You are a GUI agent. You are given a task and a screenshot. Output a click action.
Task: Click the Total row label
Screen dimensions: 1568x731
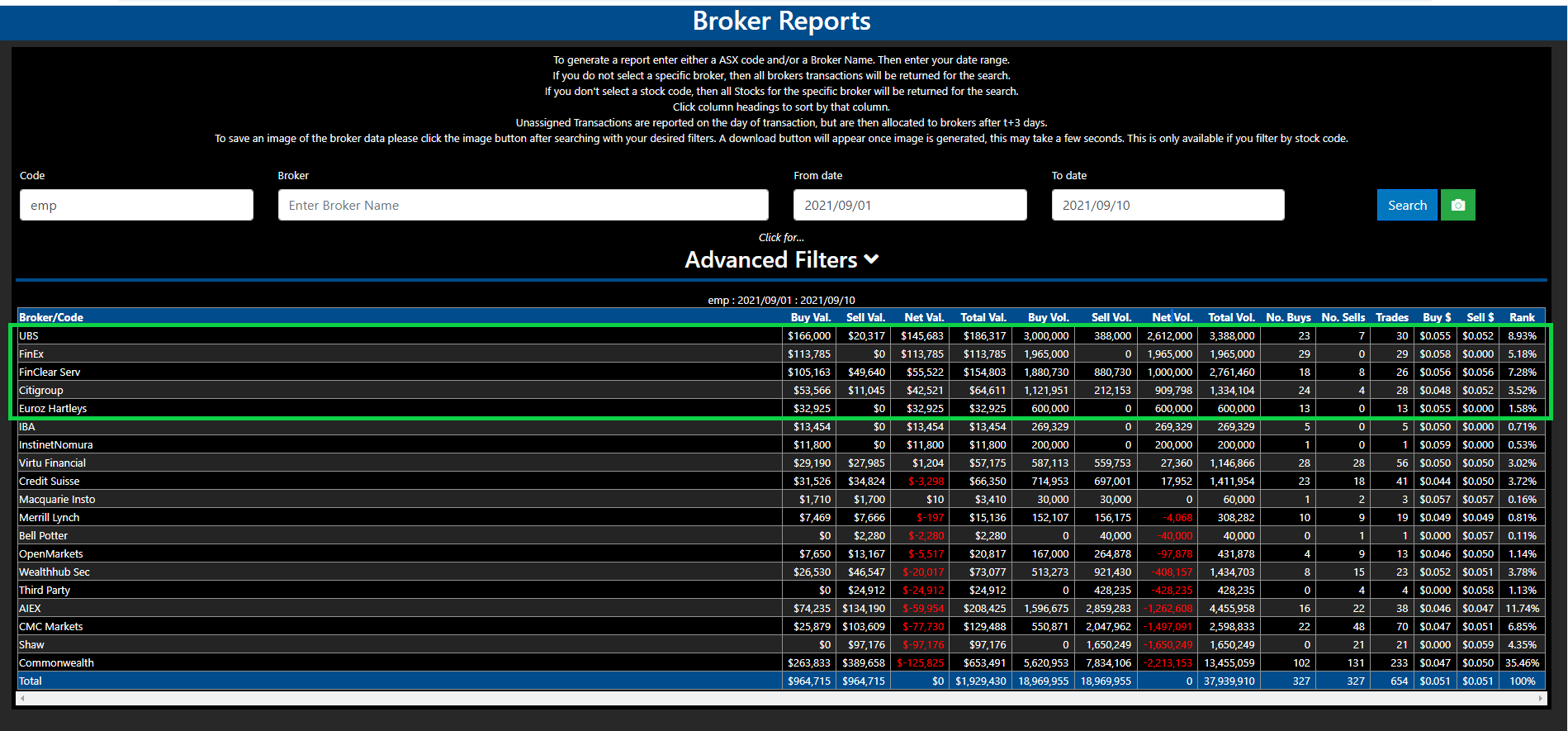tap(31, 681)
